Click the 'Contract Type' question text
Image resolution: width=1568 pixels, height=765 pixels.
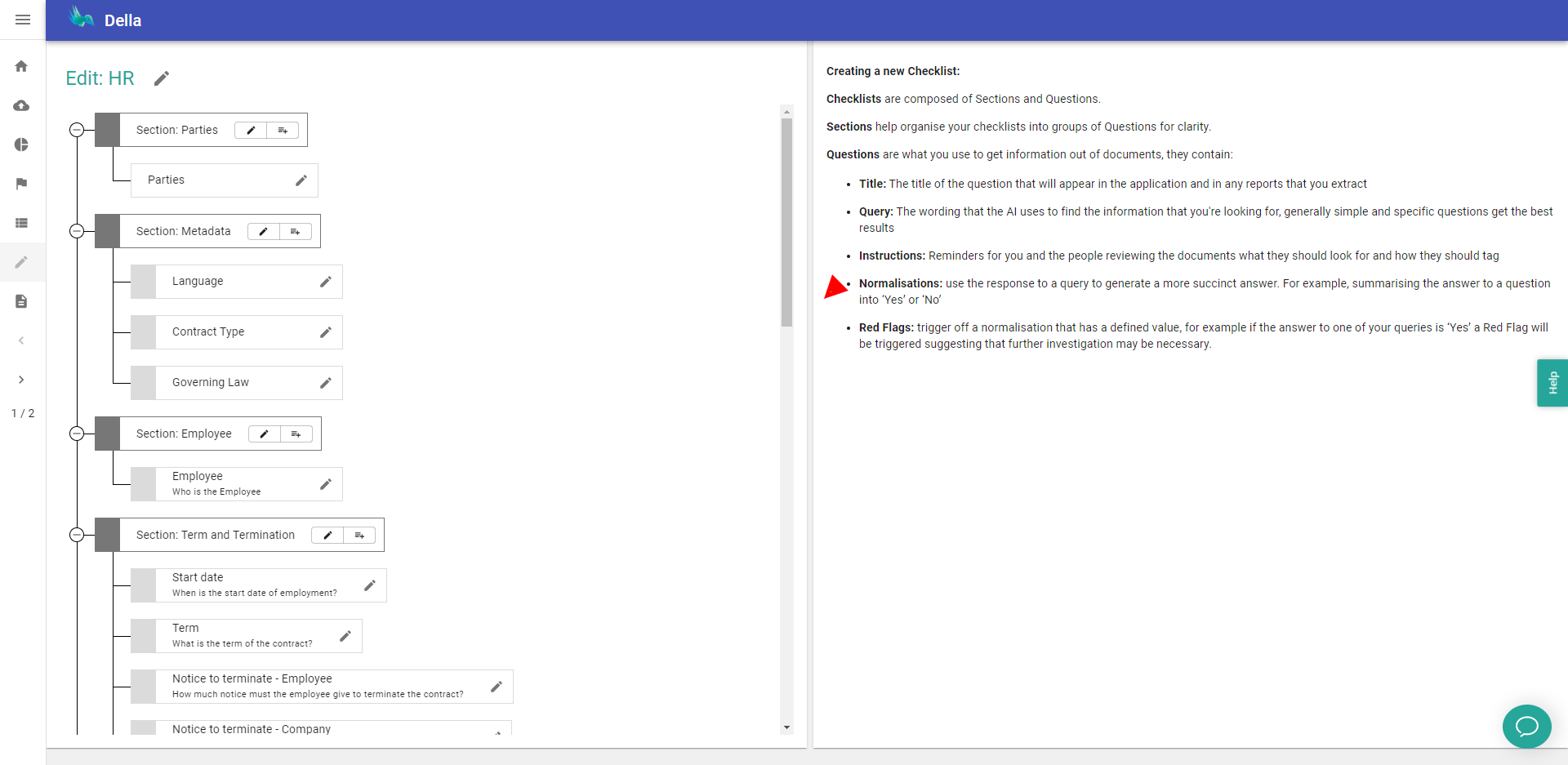(x=208, y=332)
